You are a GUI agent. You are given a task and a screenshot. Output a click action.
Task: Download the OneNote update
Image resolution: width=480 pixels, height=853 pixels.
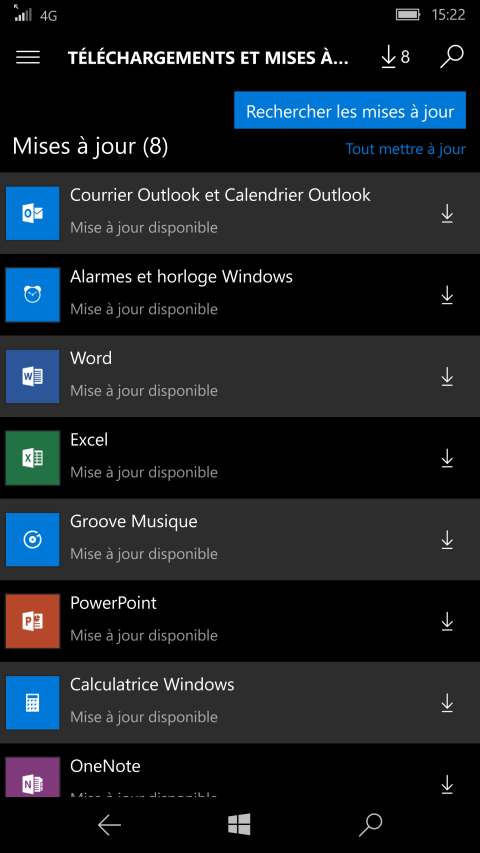[447, 785]
